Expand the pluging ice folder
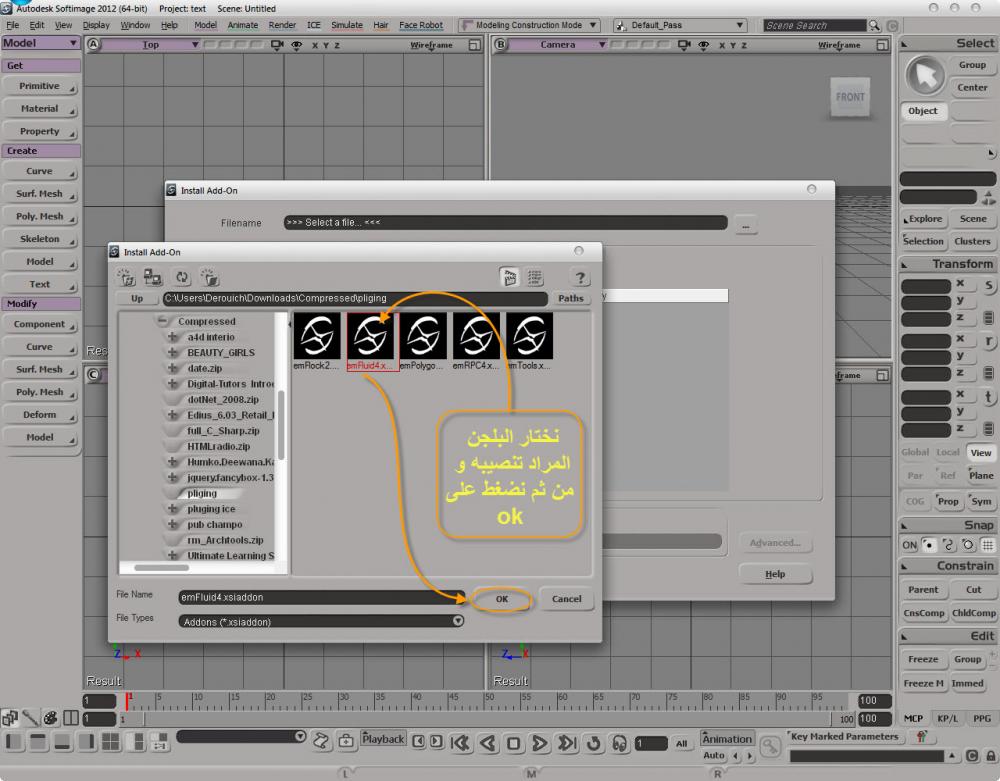This screenshot has width=1000, height=781. point(172,509)
